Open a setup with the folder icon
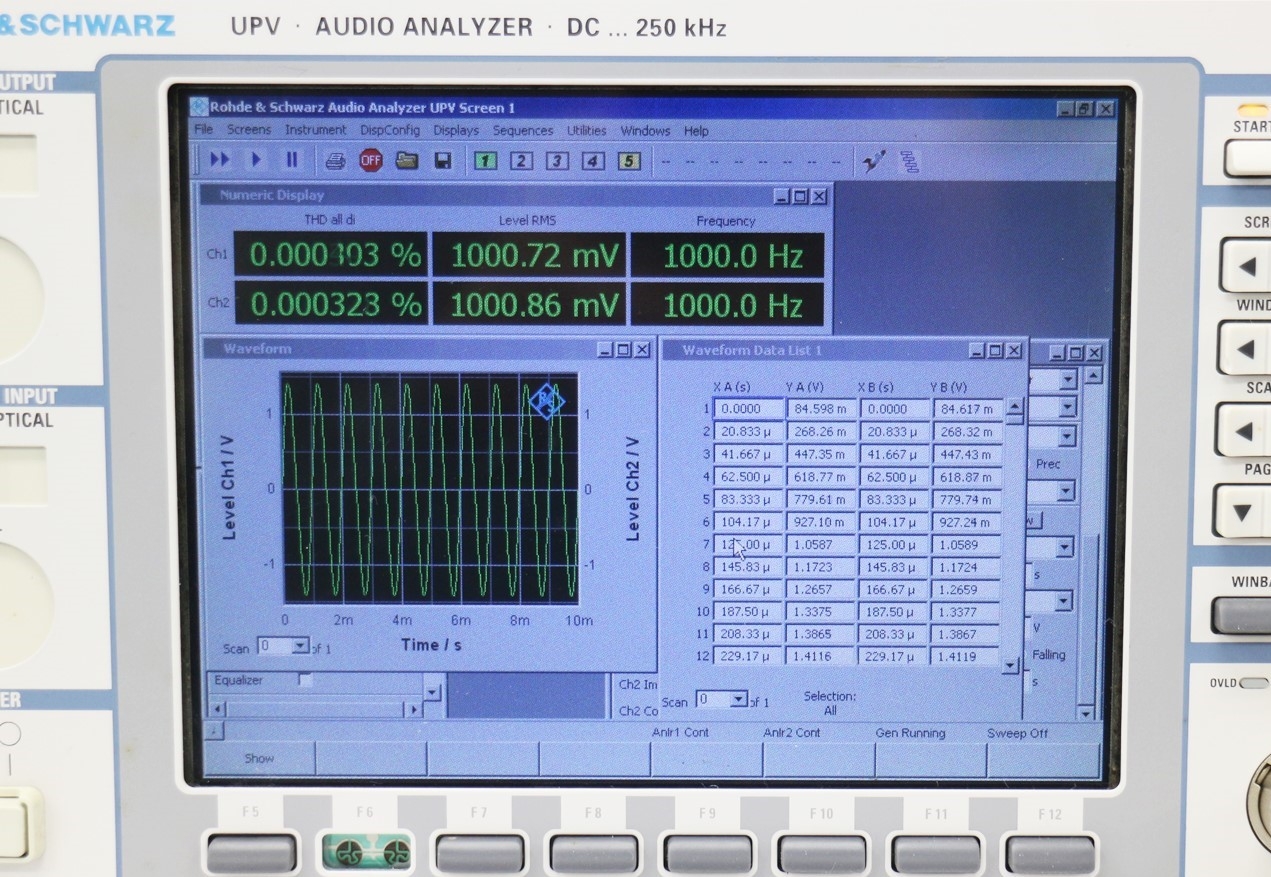This screenshot has height=877, width=1271. (x=406, y=160)
